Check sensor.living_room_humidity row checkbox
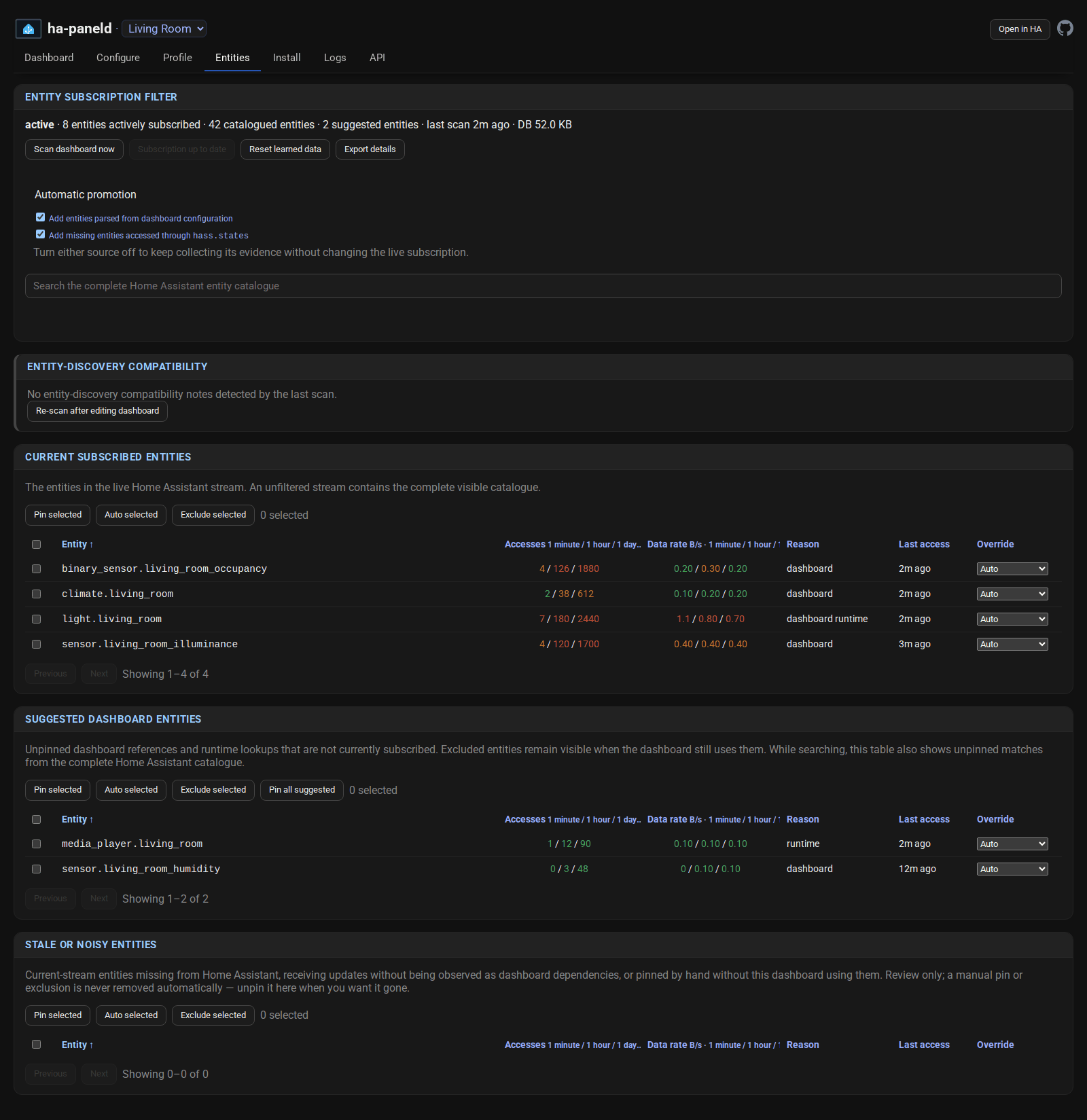This screenshot has width=1087, height=1120. (37, 869)
